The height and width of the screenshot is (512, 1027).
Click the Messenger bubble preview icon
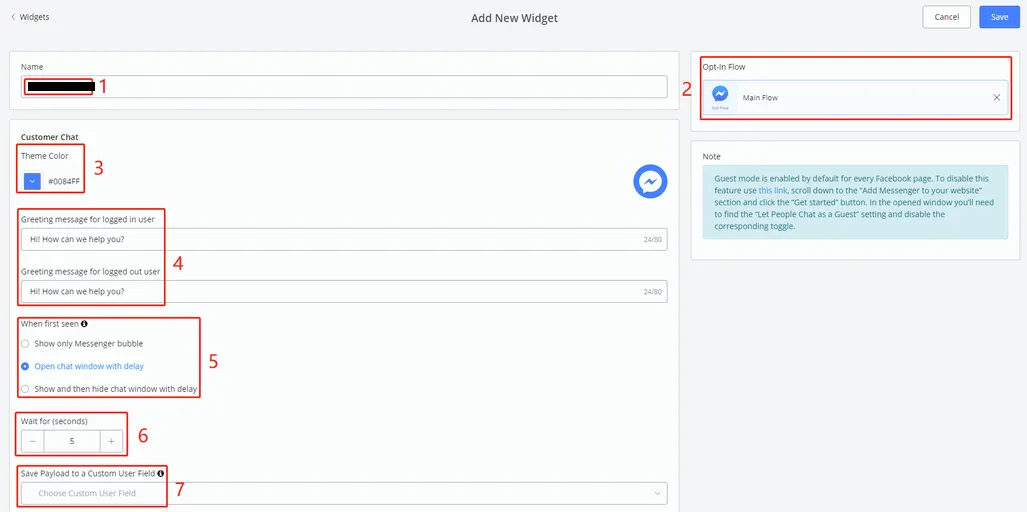point(650,181)
